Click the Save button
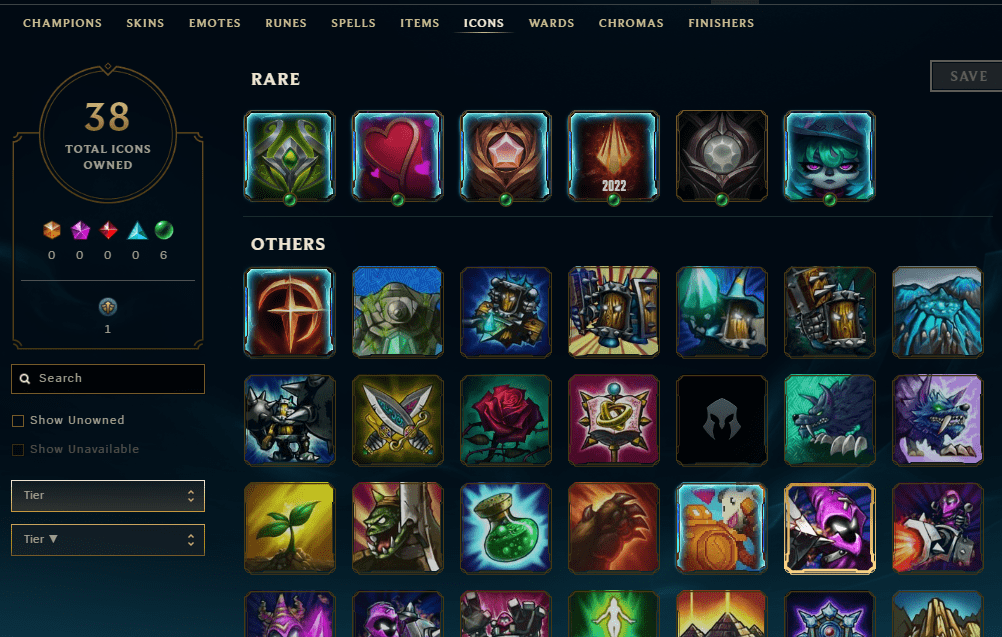Image resolution: width=1002 pixels, height=637 pixels. point(967,76)
